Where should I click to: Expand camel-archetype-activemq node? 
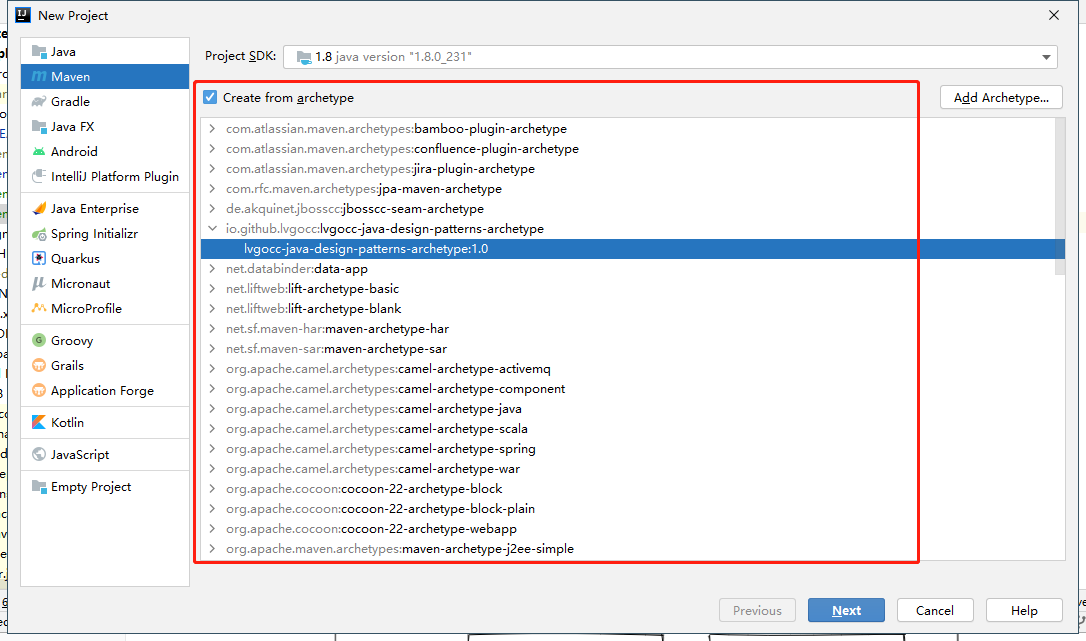(x=212, y=369)
